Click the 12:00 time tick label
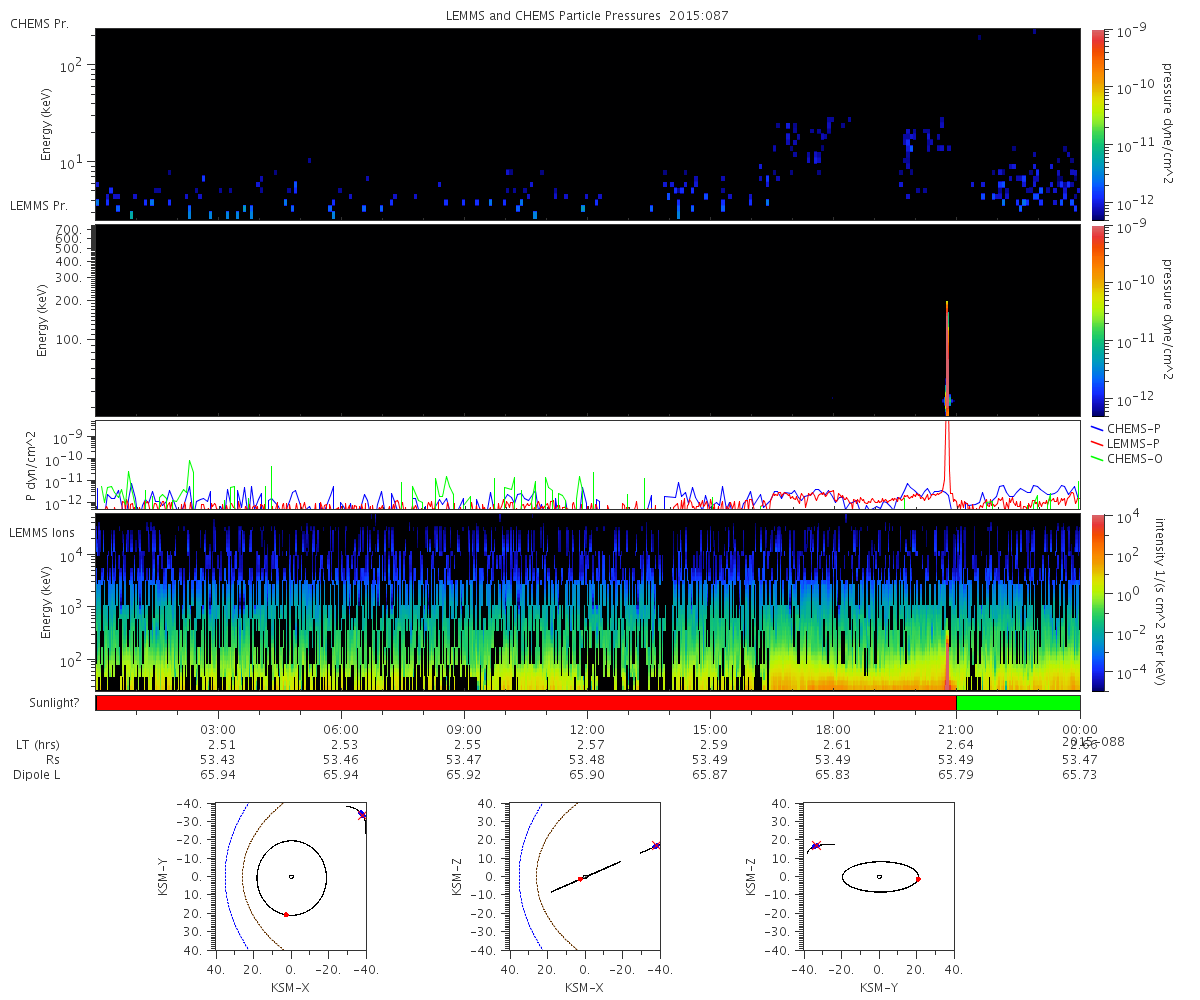Screen dimensions: 1200x1000 click(x=588, y=730)
